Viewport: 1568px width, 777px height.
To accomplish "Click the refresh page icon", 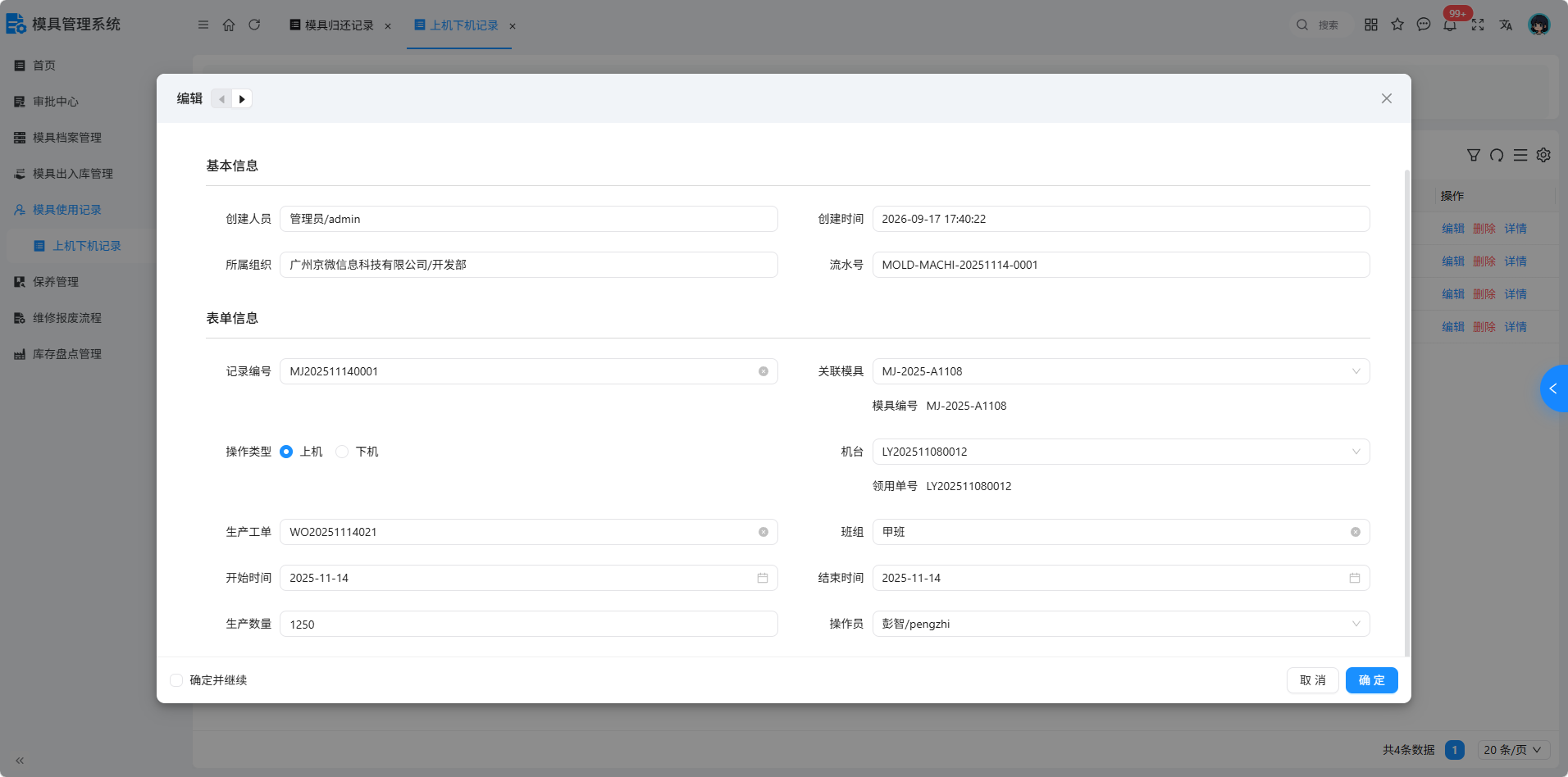I will coord(254,25).
